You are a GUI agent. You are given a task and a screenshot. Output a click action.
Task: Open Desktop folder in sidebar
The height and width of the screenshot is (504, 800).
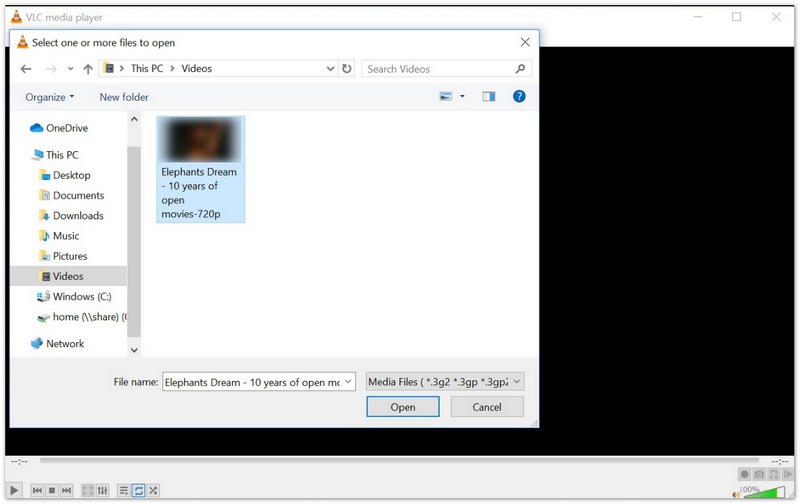[65, 175]
